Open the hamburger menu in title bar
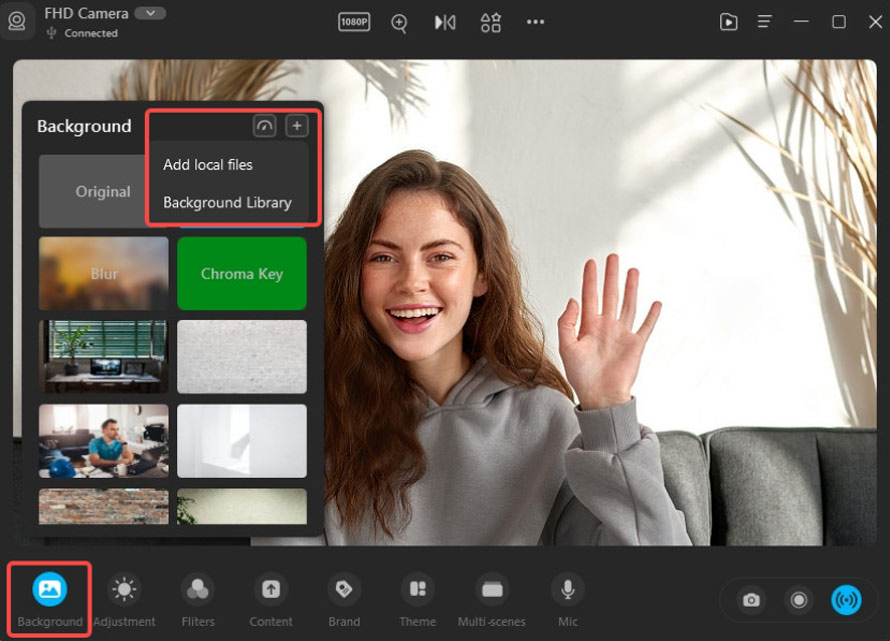 (x=765, y=22)
